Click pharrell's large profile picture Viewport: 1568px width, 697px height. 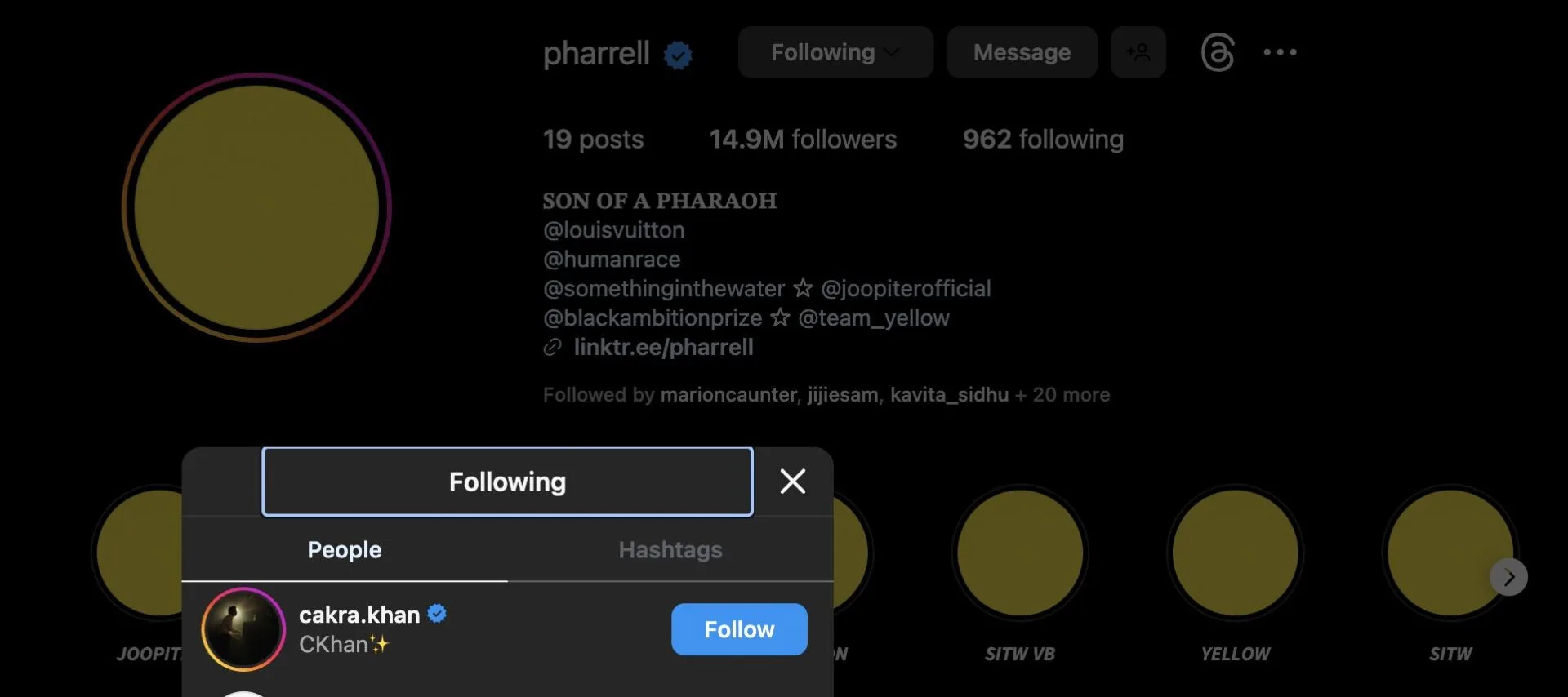(x=256, y=207)
